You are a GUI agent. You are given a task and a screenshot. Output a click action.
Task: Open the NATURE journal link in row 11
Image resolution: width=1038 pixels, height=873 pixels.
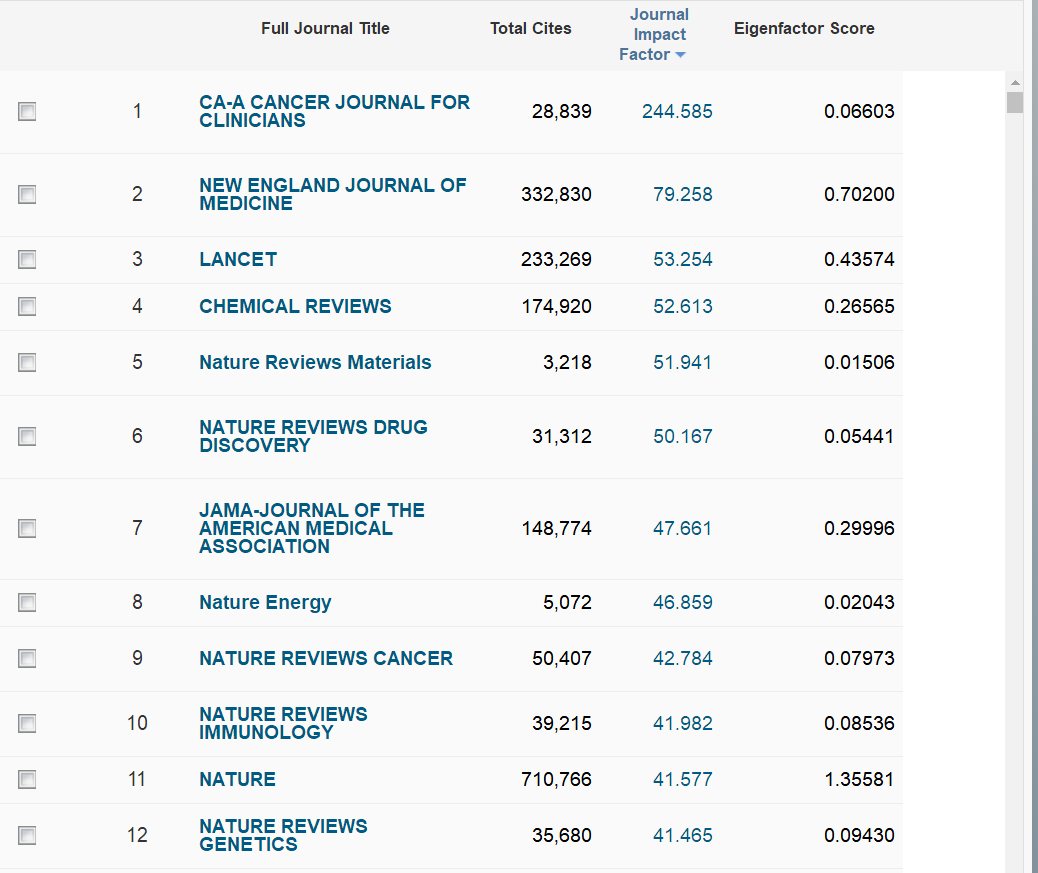[237, 780]
